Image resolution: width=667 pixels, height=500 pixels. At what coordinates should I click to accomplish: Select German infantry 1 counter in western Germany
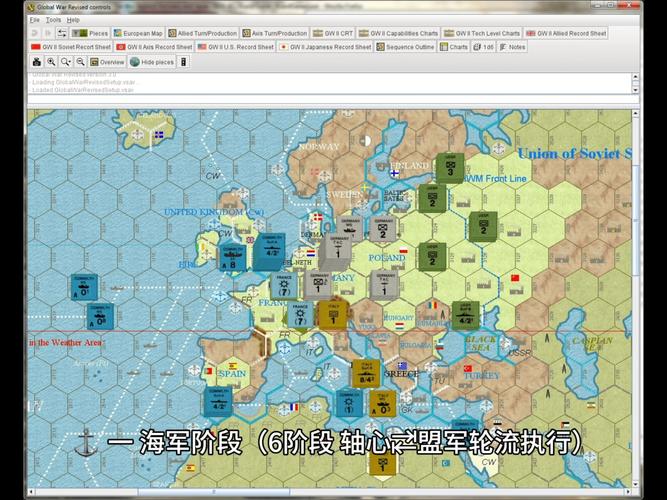(x=318, y=285)
